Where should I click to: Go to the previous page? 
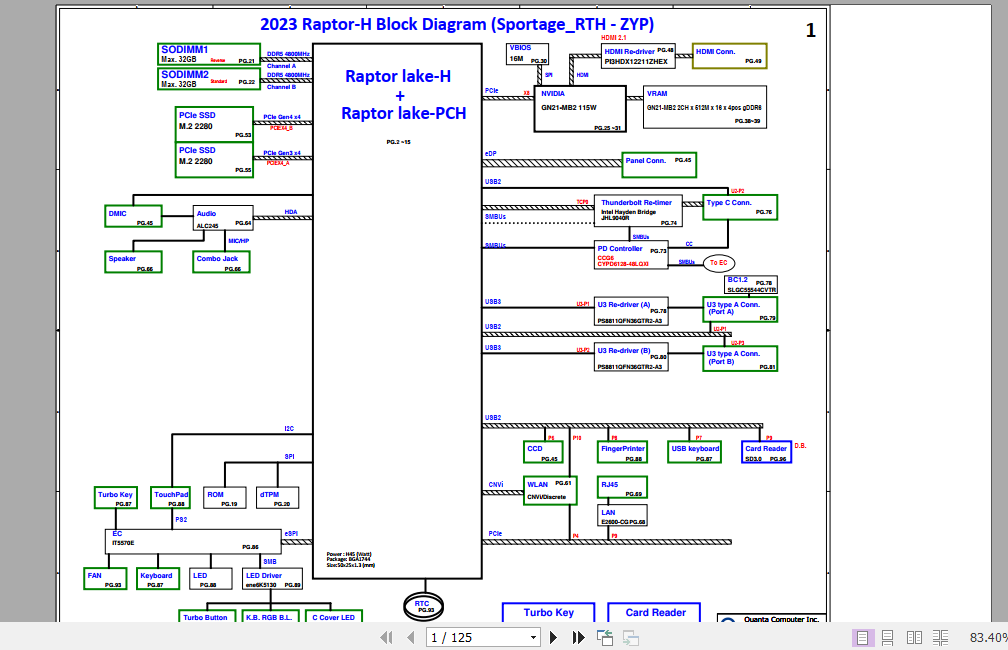411,637
